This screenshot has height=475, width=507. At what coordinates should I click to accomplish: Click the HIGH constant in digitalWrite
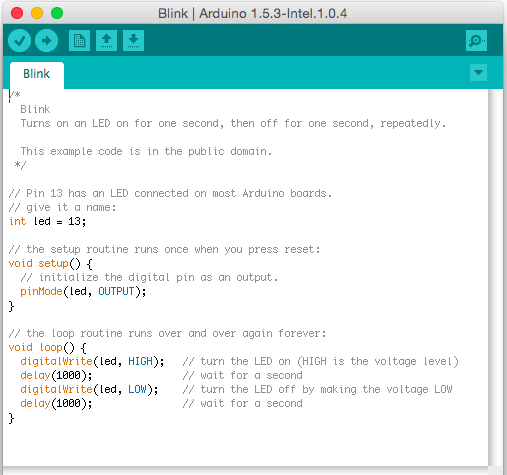pos(140,362)
